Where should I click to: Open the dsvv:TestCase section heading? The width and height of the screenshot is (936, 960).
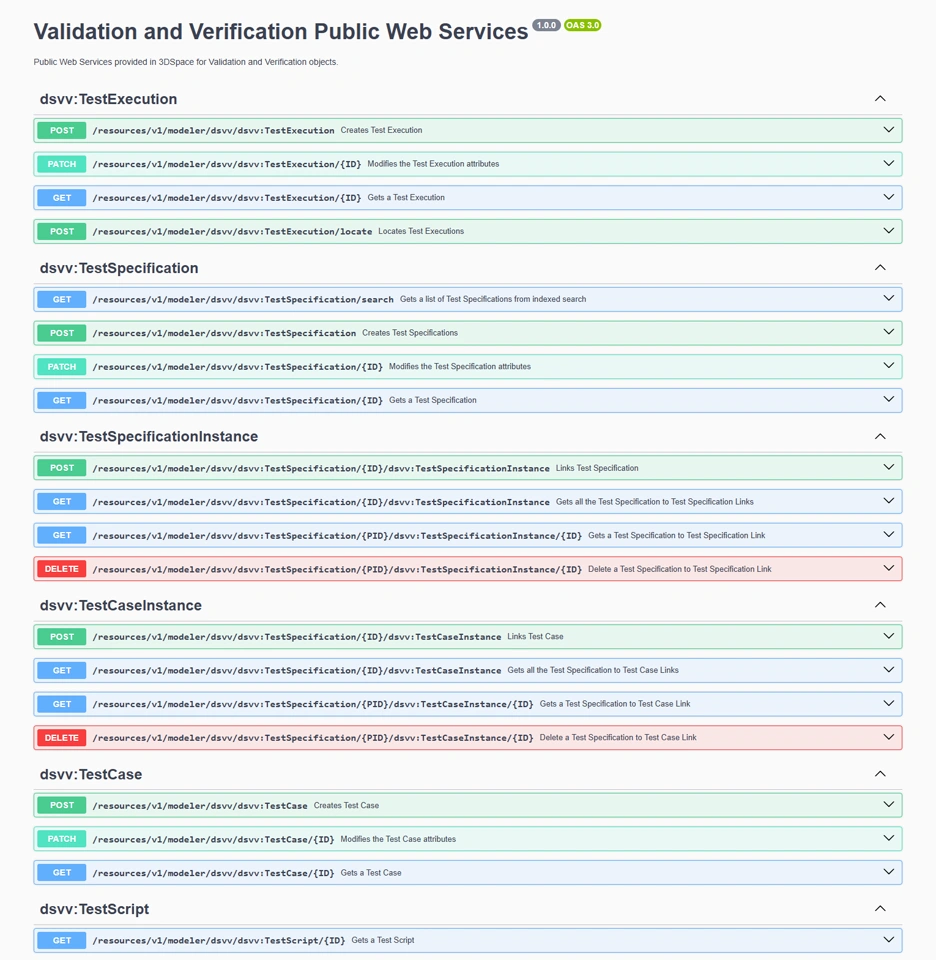91,774
